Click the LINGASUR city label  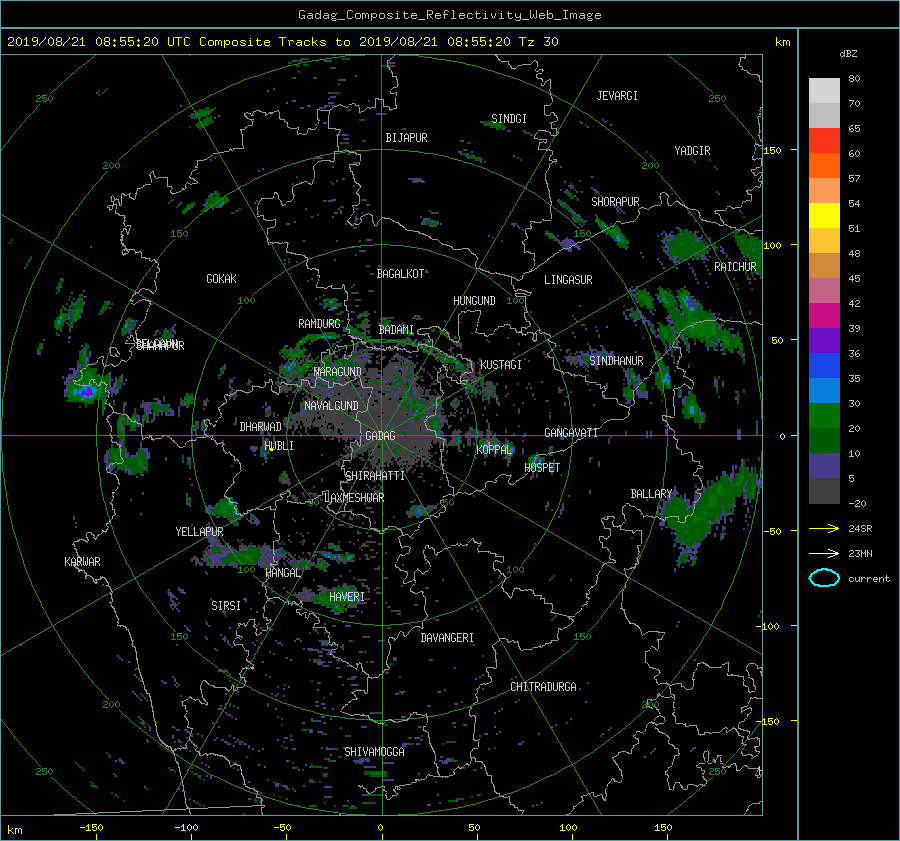point(568,280)
